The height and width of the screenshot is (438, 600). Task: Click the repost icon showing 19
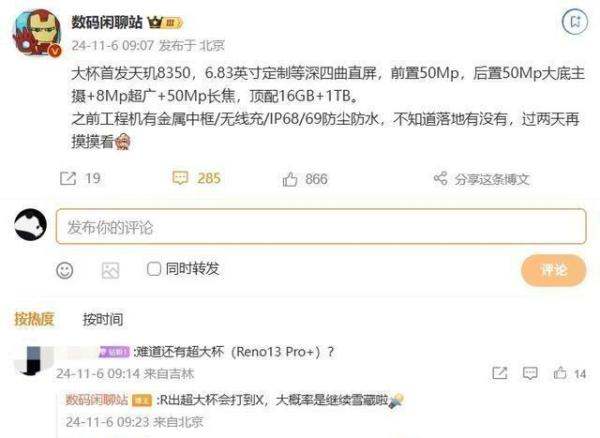pos(68,179)
